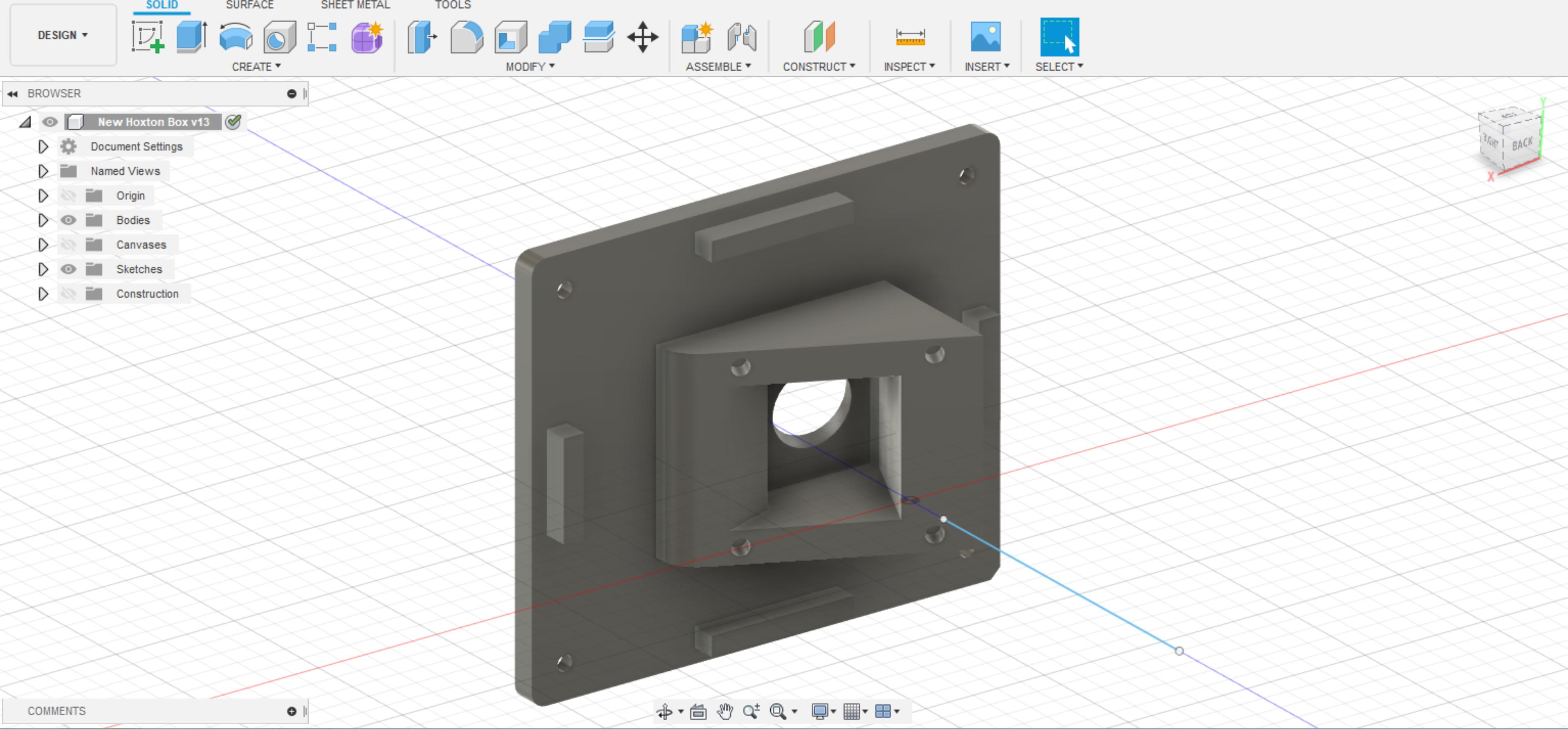Open the MODIFY dropdown menu
The width and height of the screenshot is (1568, 730).
click(x=530, y=66)
